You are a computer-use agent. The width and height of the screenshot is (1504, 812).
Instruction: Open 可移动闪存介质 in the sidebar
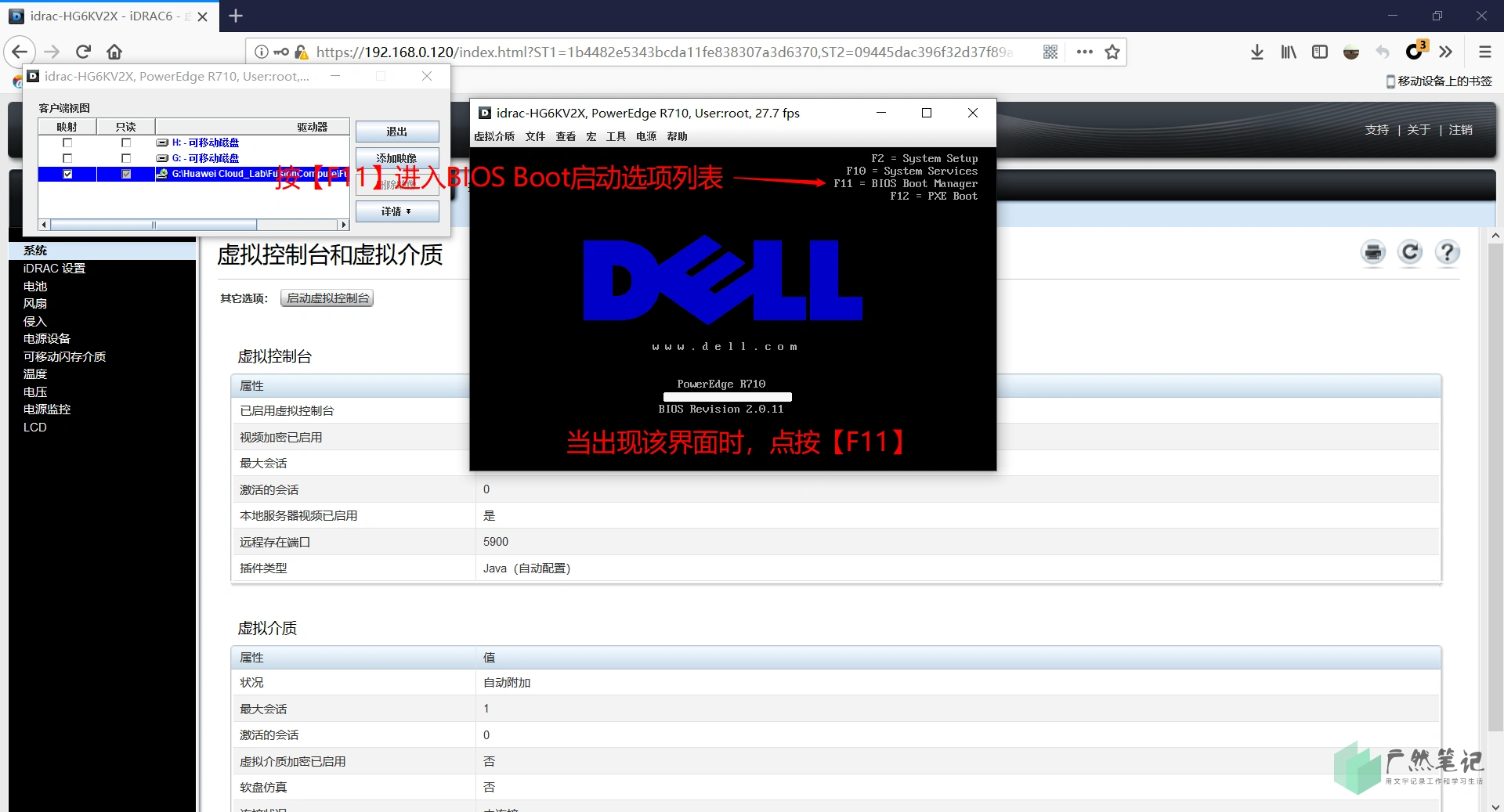pos(64,357)
